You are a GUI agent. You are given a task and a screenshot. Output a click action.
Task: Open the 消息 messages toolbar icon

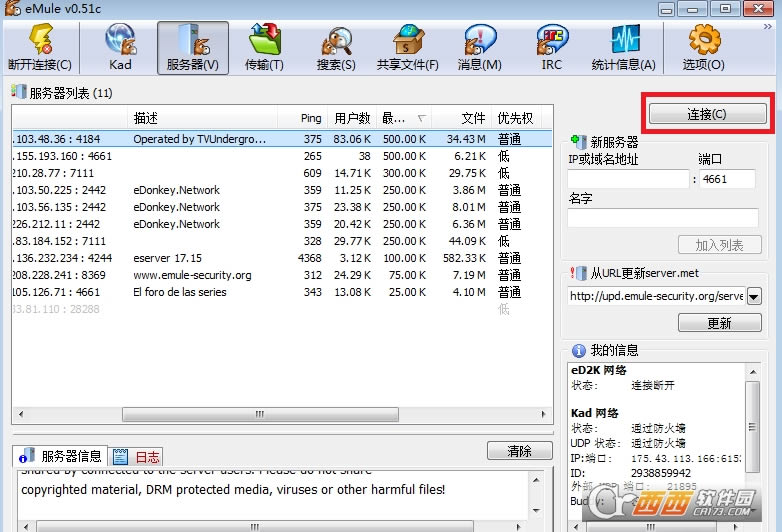pos(479,47)
